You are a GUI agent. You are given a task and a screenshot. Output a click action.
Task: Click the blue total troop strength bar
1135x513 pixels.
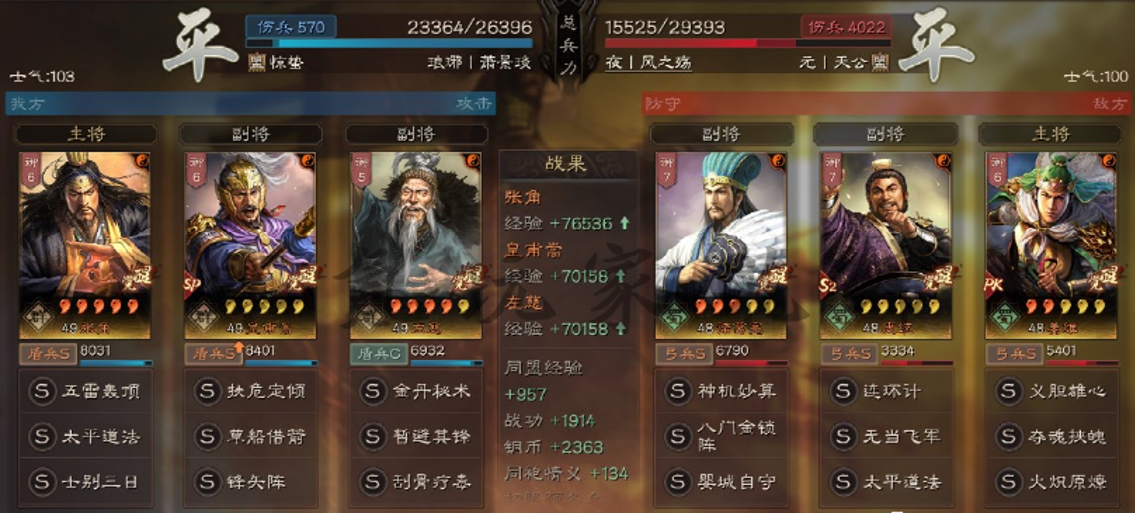click(x=389, y=44)
